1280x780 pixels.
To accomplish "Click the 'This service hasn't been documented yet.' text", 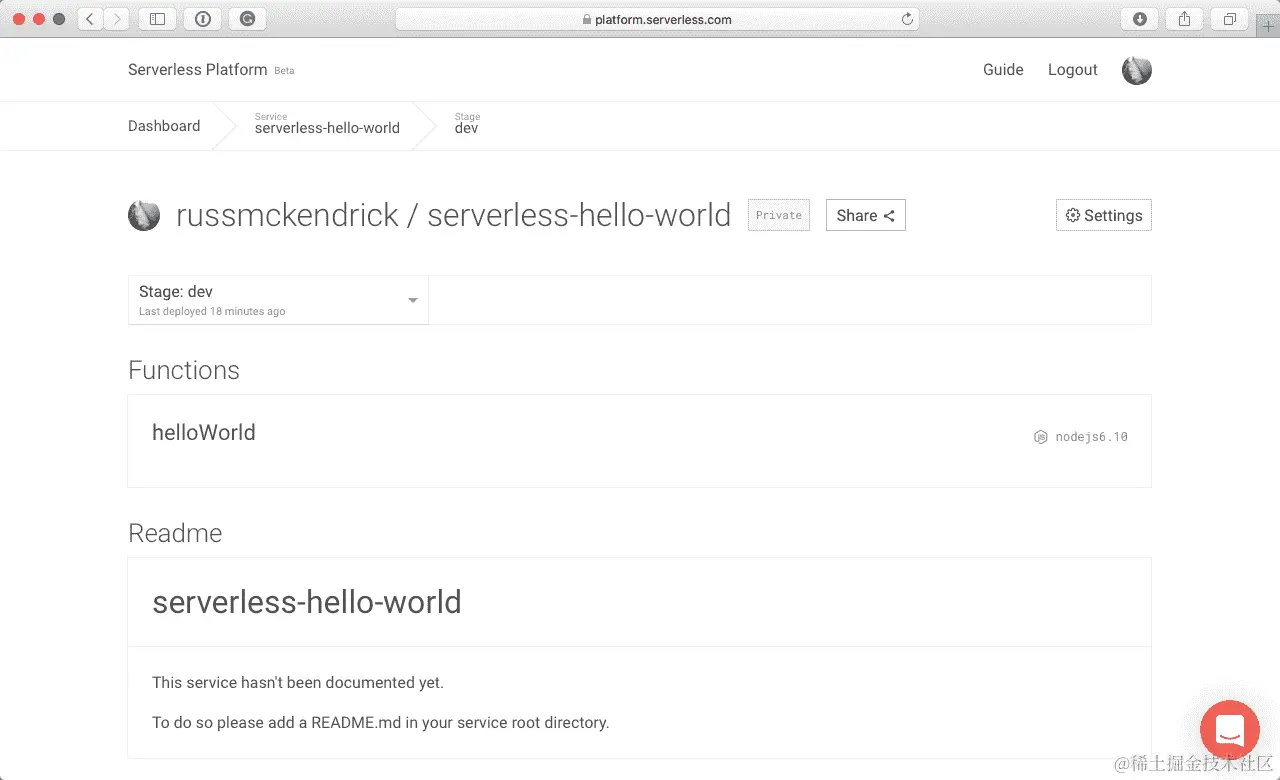I will [x=298, y=683].
